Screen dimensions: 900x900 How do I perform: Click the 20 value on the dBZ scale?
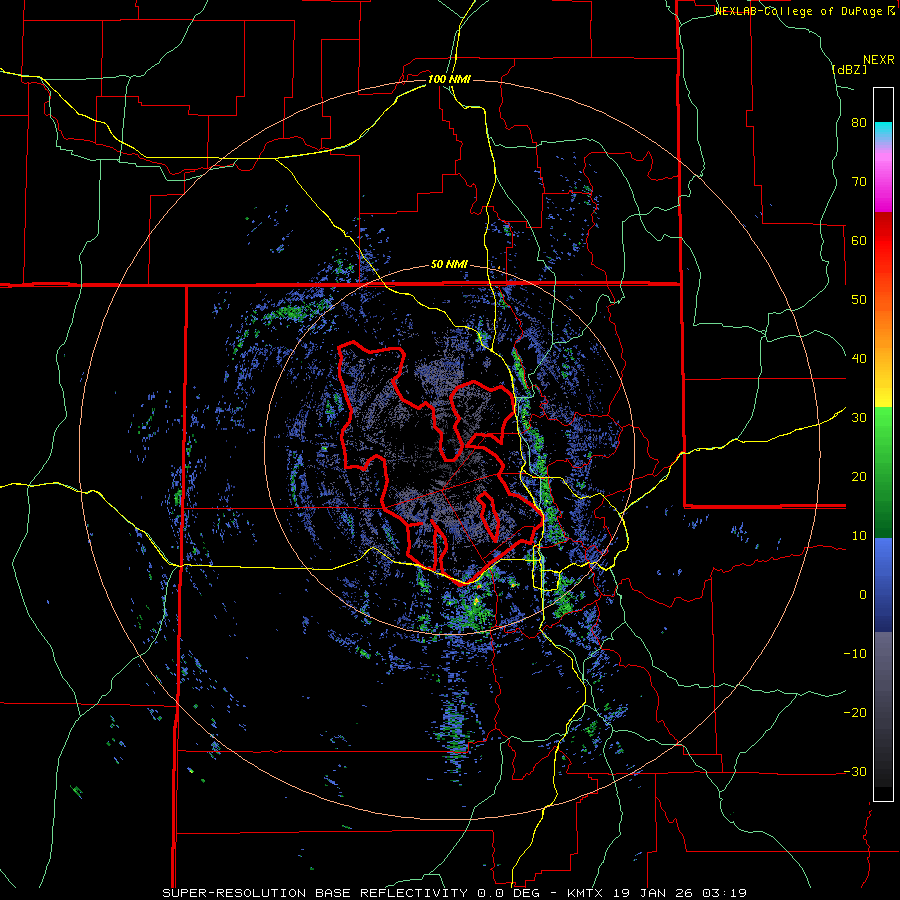coord(859,477)
